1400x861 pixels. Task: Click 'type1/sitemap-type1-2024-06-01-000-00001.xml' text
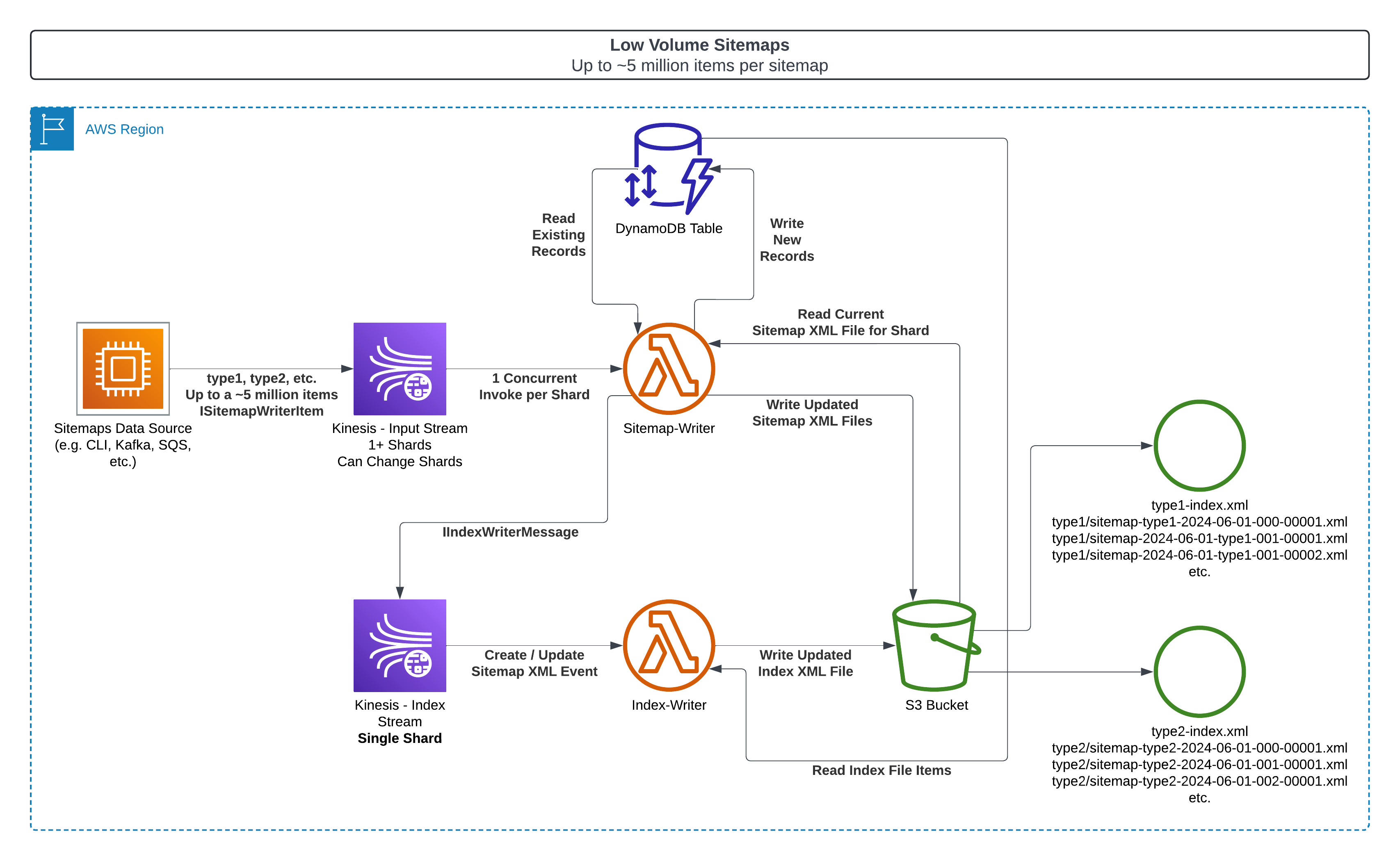coord(1199,522)
